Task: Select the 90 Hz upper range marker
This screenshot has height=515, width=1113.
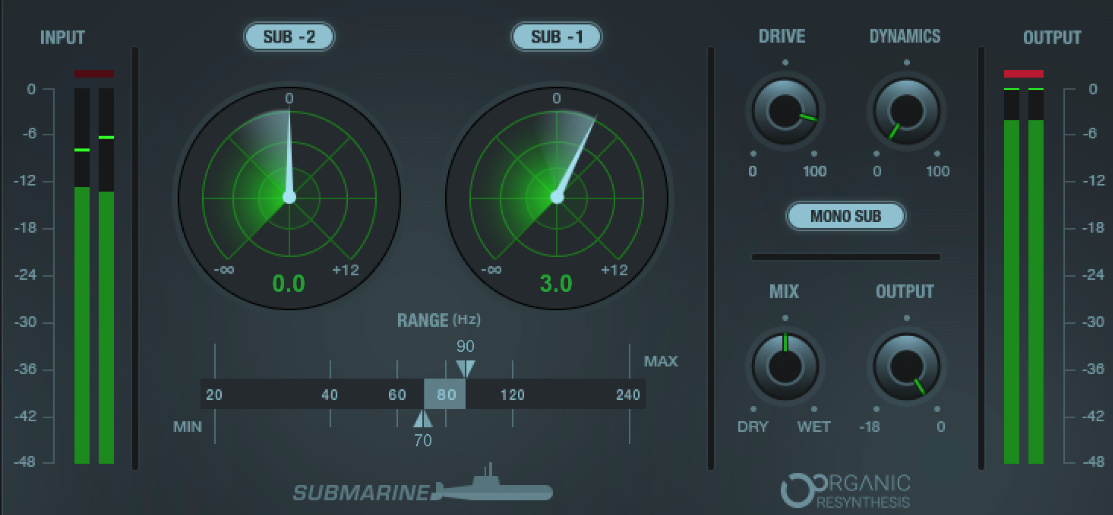Action: (465, 368)
